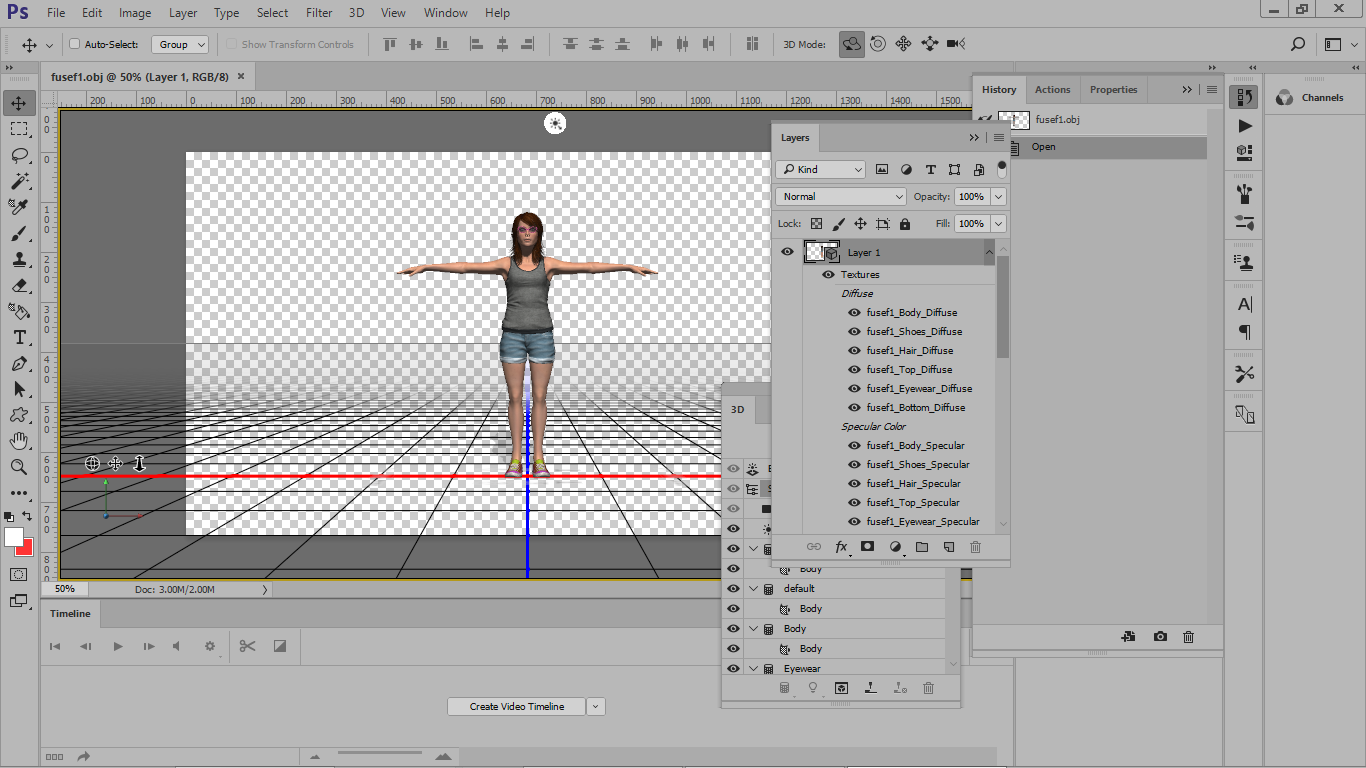Open the search magnifier in options bar
Viewport: 1366px width, 768px height.
[1298, 44]
